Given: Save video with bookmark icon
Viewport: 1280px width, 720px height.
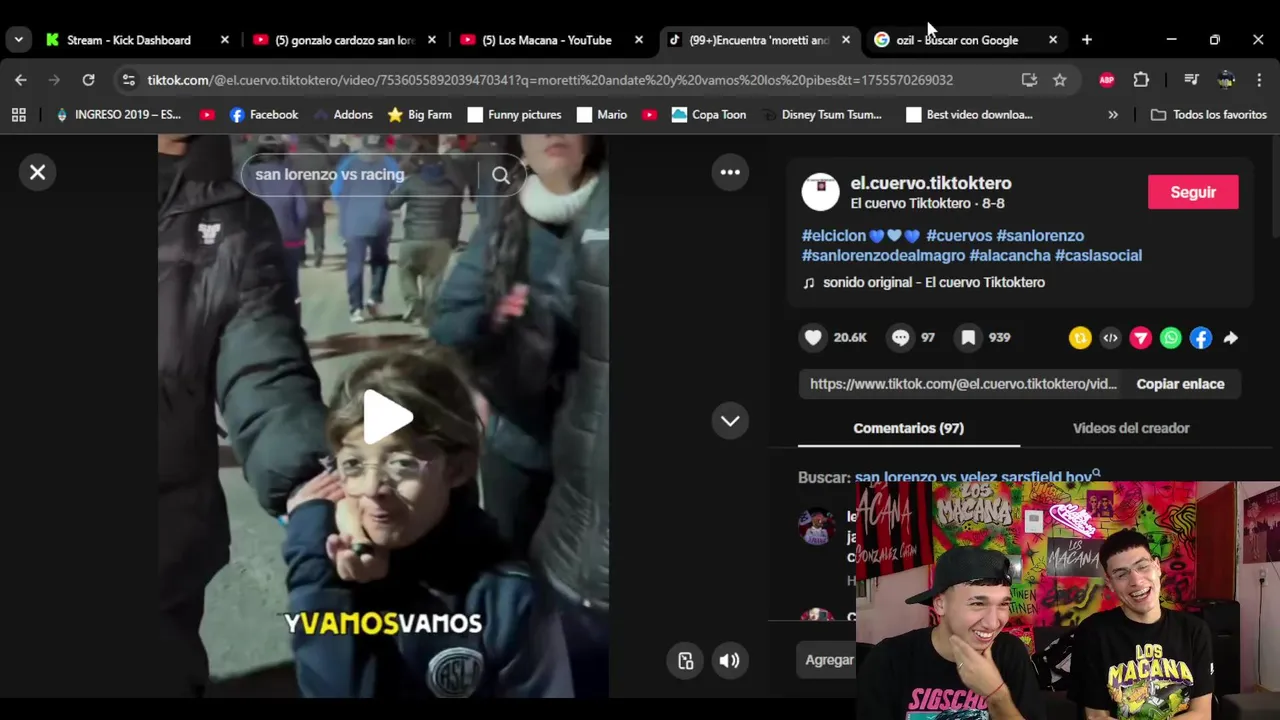Looking at the screenshot, I should coord(968,338).
